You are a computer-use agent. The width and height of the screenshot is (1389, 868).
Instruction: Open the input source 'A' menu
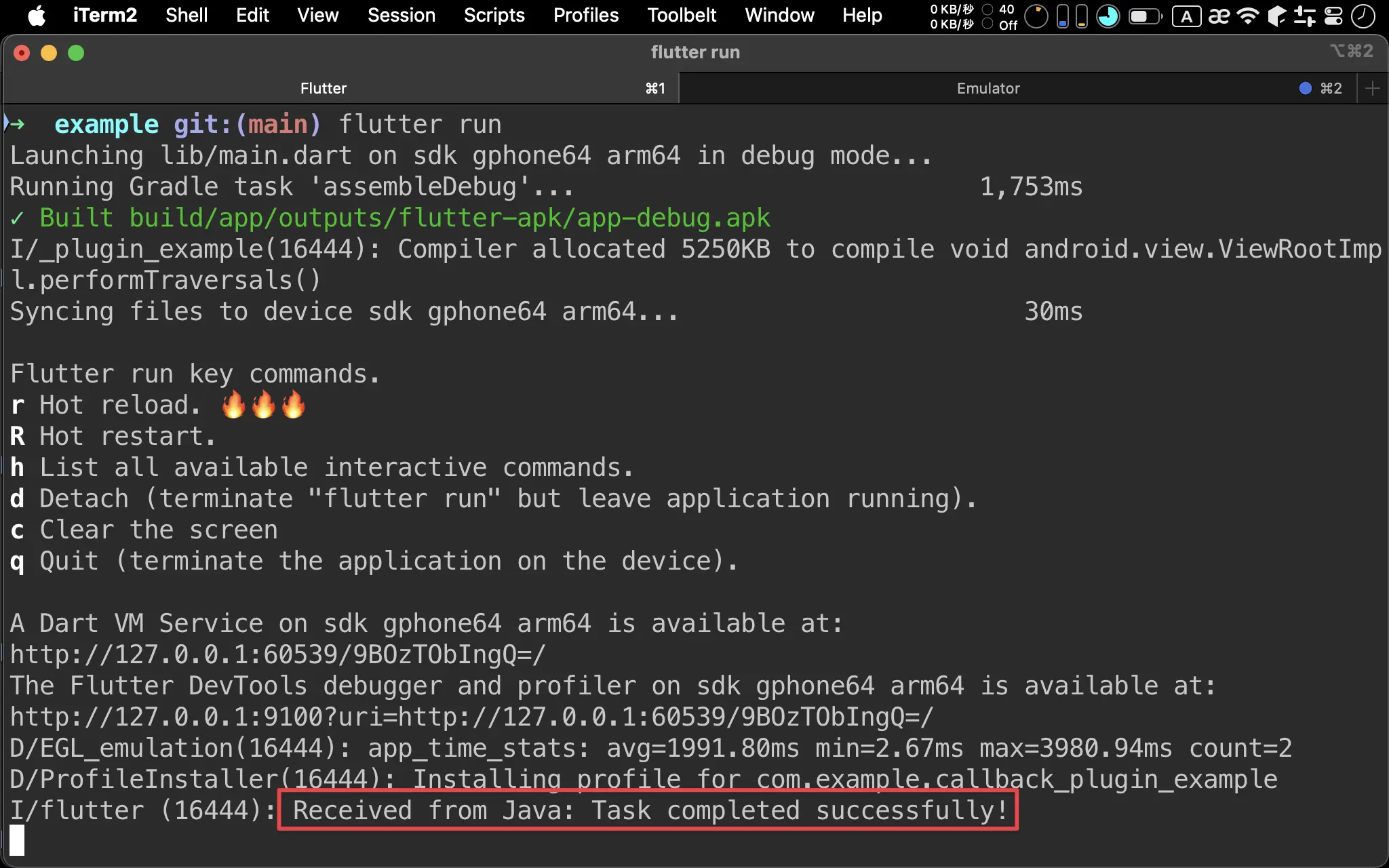(x=1187, y=16)
